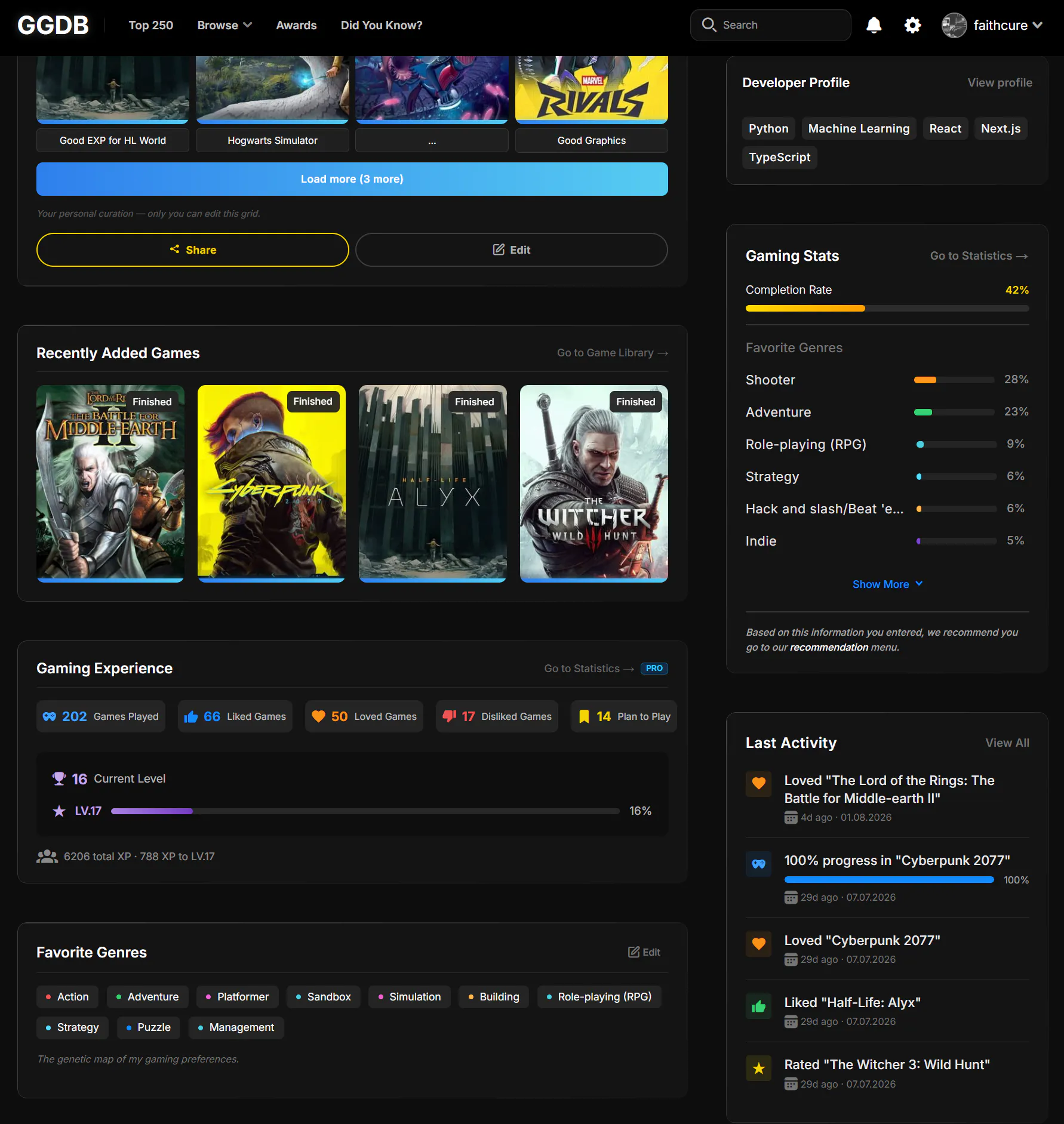
Task: Click the Python skill tag
Action: pos(768,128)
